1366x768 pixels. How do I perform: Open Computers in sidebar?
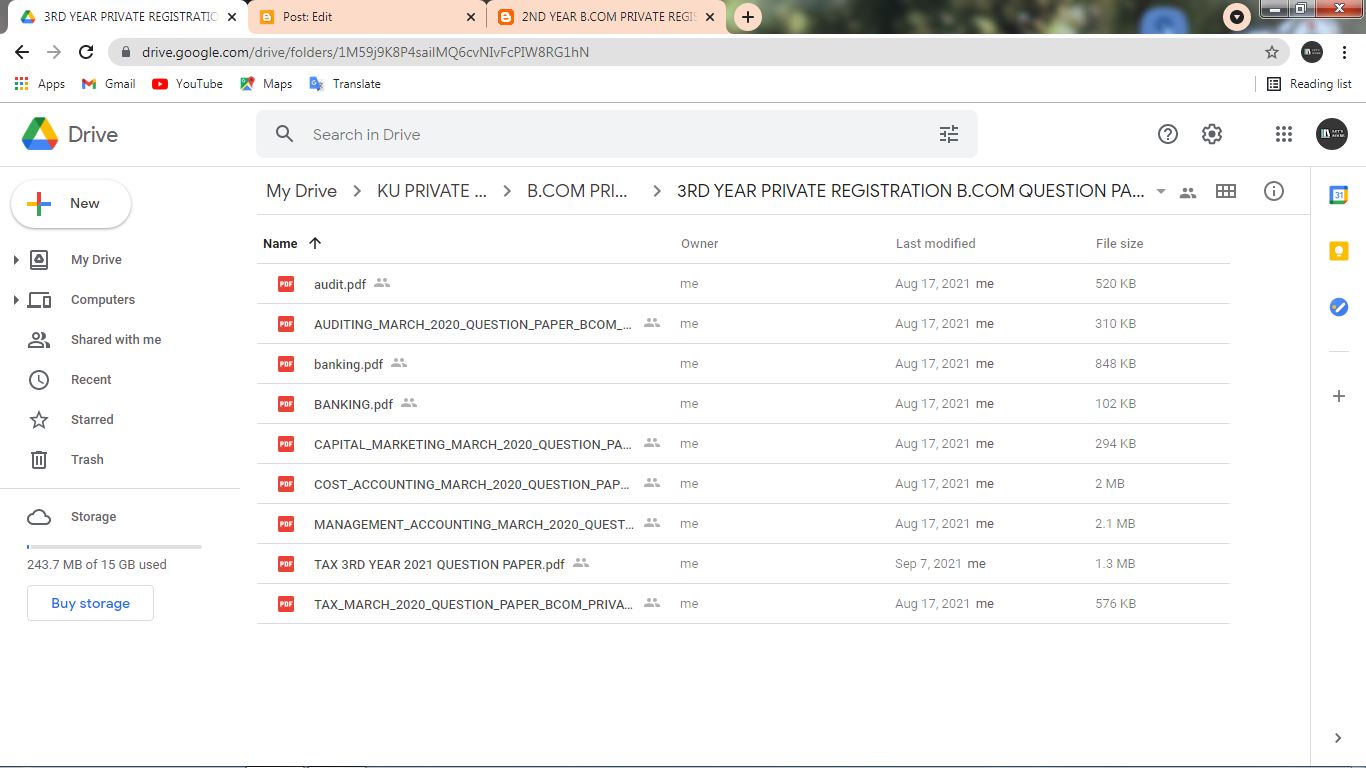click(x=103, y=300)
